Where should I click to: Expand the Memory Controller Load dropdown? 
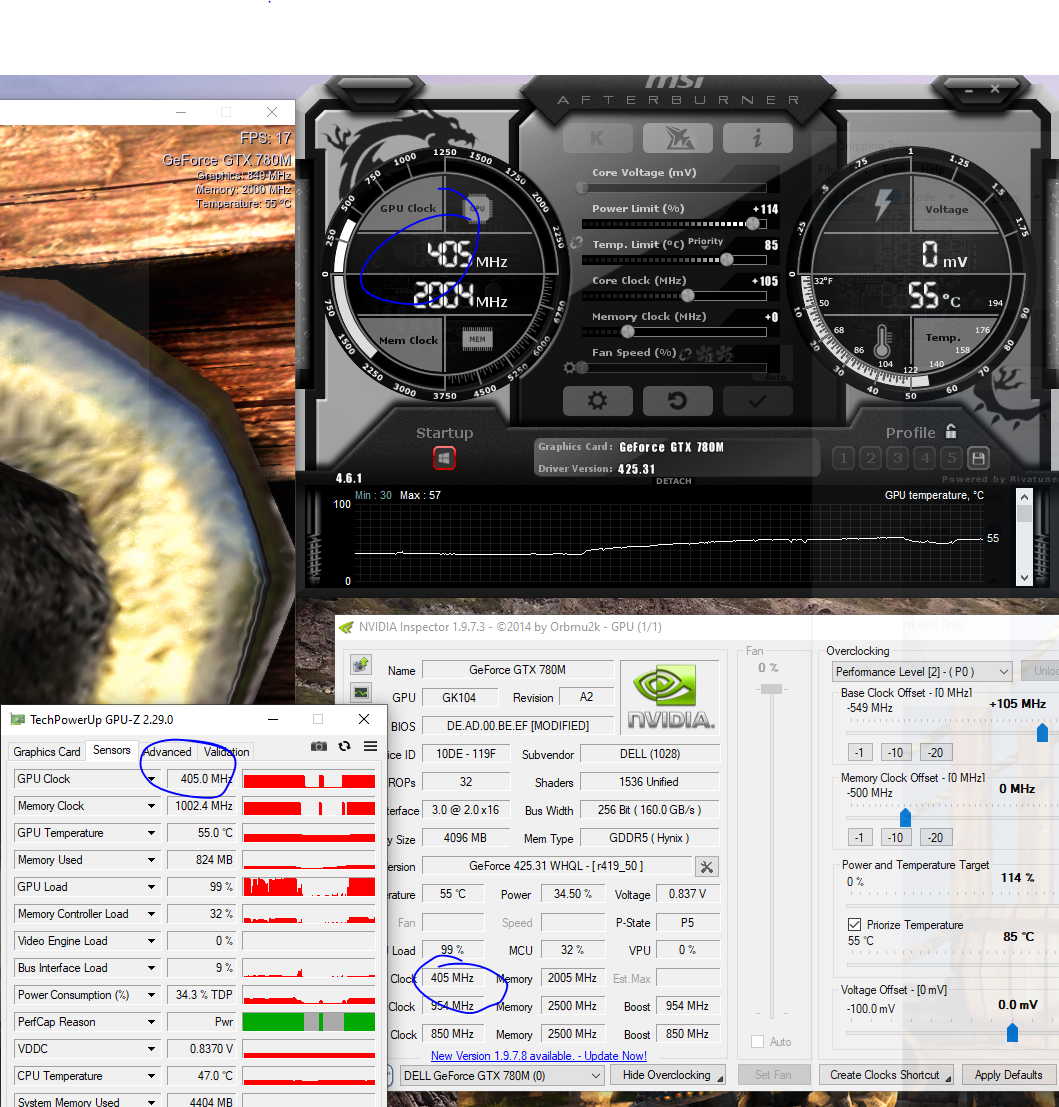151,914
